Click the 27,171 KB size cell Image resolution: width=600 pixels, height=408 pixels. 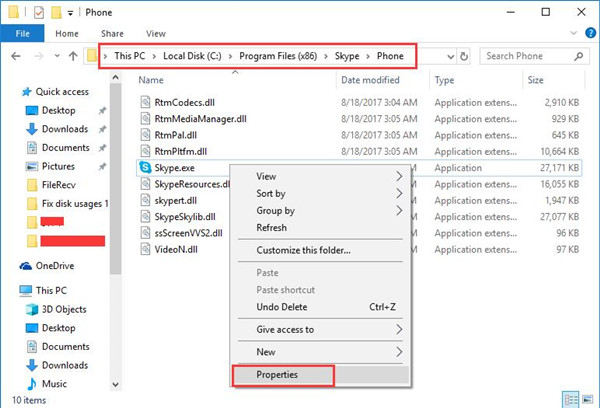[559, 168]
